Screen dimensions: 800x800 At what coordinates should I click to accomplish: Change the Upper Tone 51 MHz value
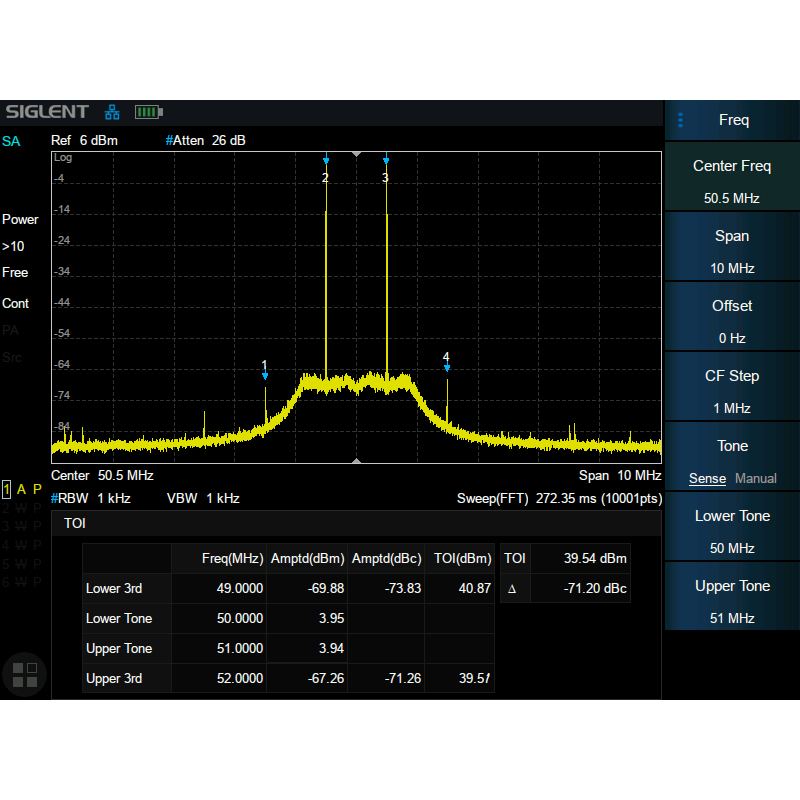(x=732, y=601)
